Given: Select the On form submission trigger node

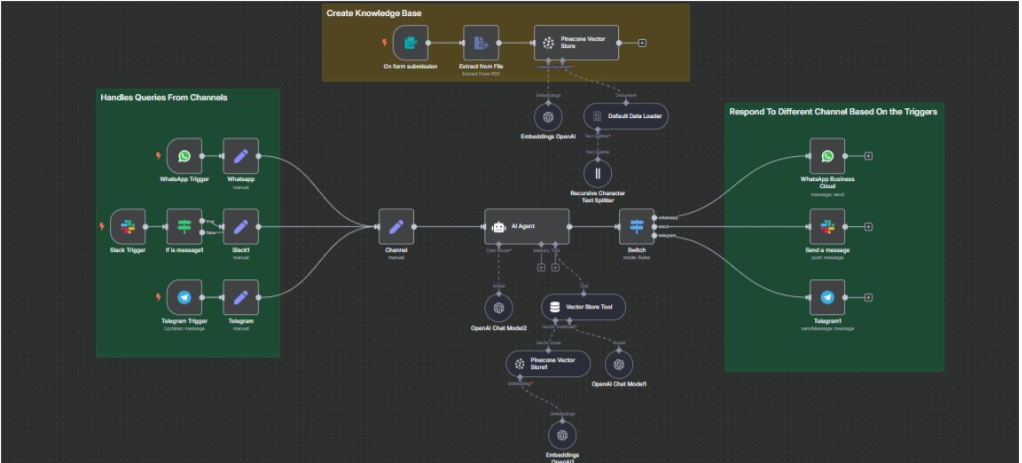Looking at the screenshot, I should pos(411,43).
